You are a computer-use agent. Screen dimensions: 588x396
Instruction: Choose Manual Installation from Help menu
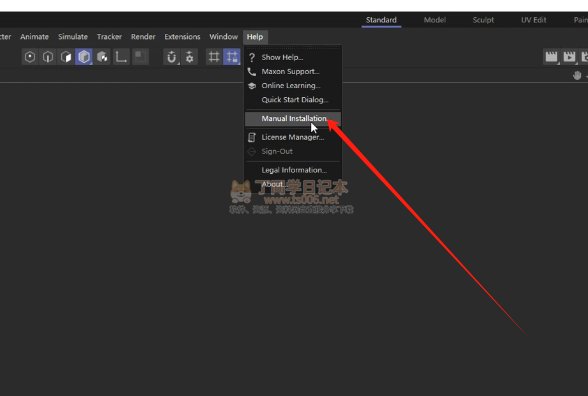point(293,118)
